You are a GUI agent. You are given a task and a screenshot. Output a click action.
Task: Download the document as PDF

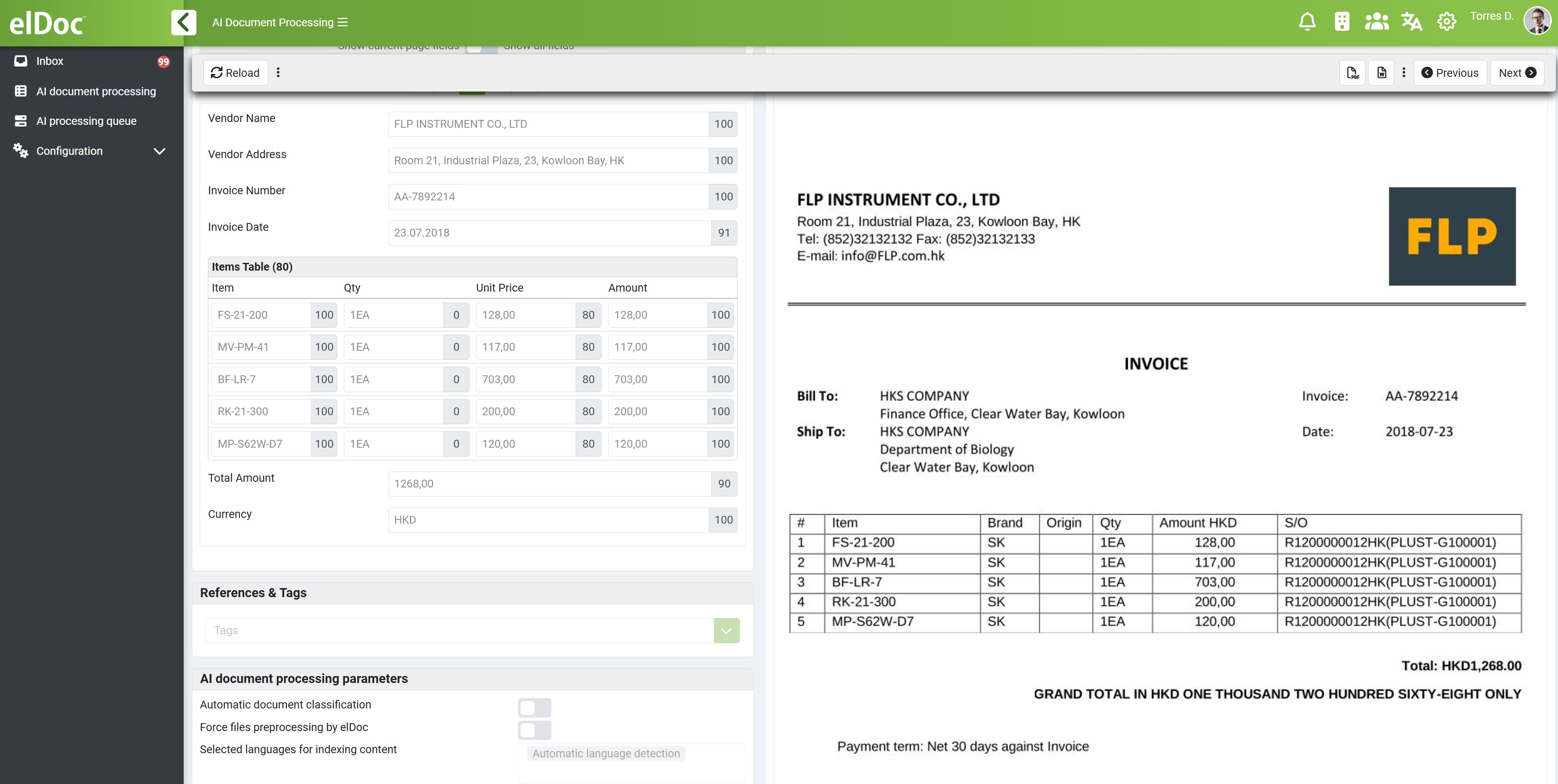click(x=1353, y=72)
